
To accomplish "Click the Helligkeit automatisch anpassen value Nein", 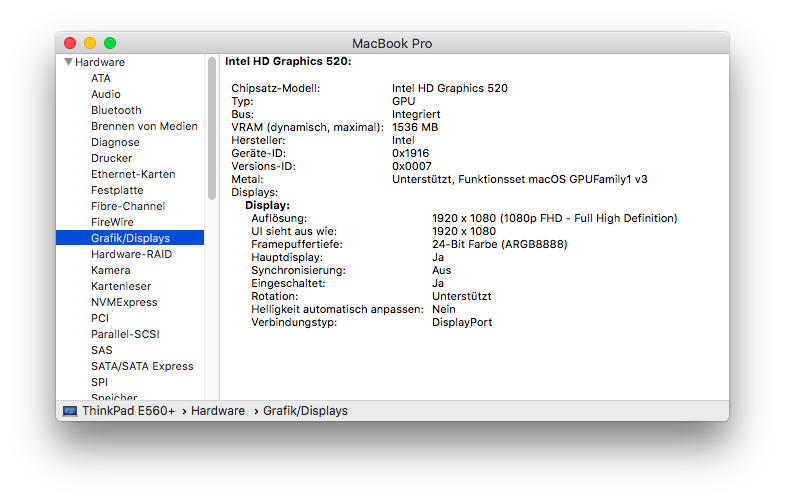I will [444, 310].
